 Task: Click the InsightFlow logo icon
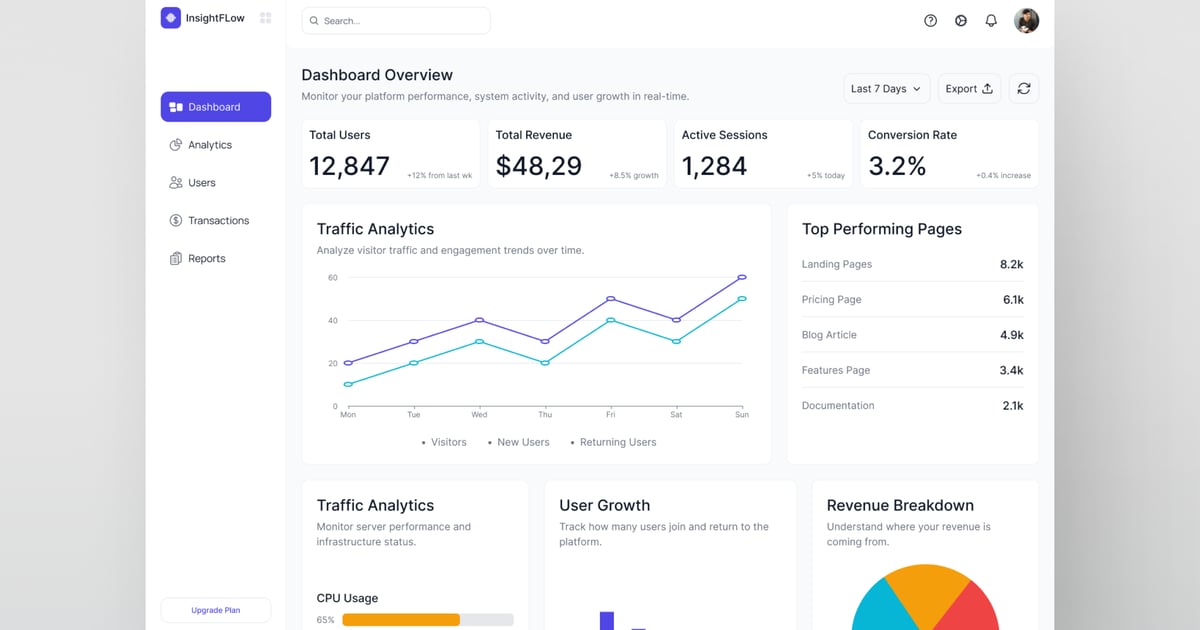click(x=171, y=18)
